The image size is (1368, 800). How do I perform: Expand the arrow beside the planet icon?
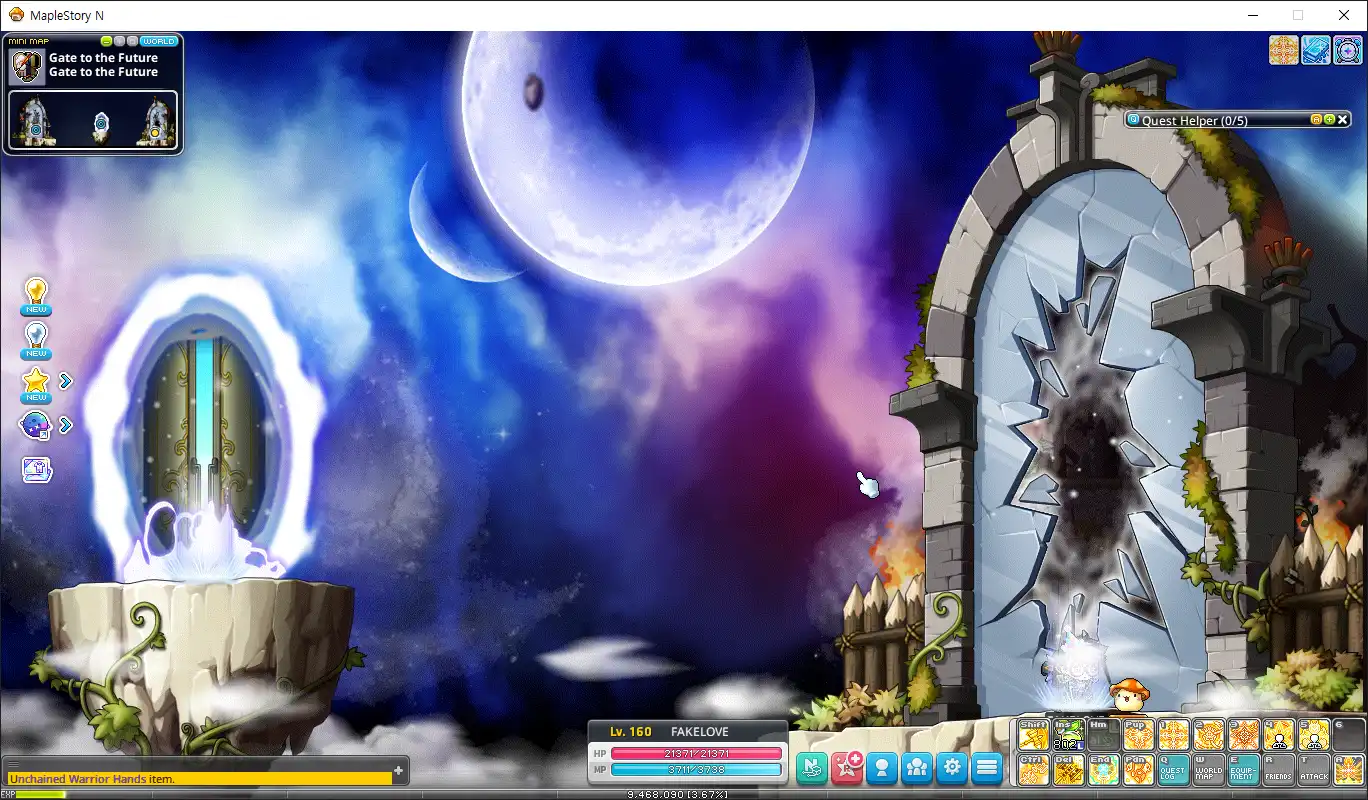[x=65, y=425]
